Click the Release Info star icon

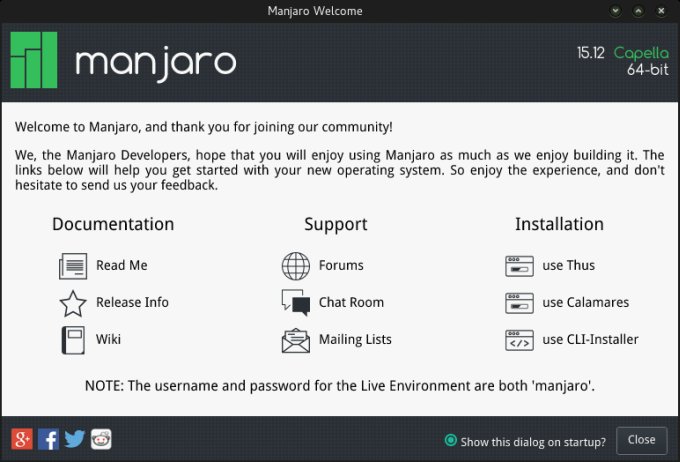pos(73,303)
